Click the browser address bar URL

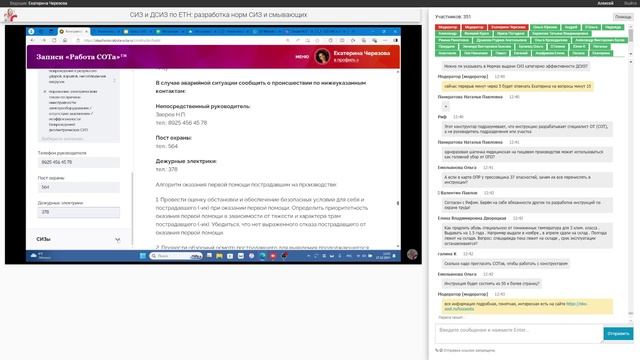point(122,40)
